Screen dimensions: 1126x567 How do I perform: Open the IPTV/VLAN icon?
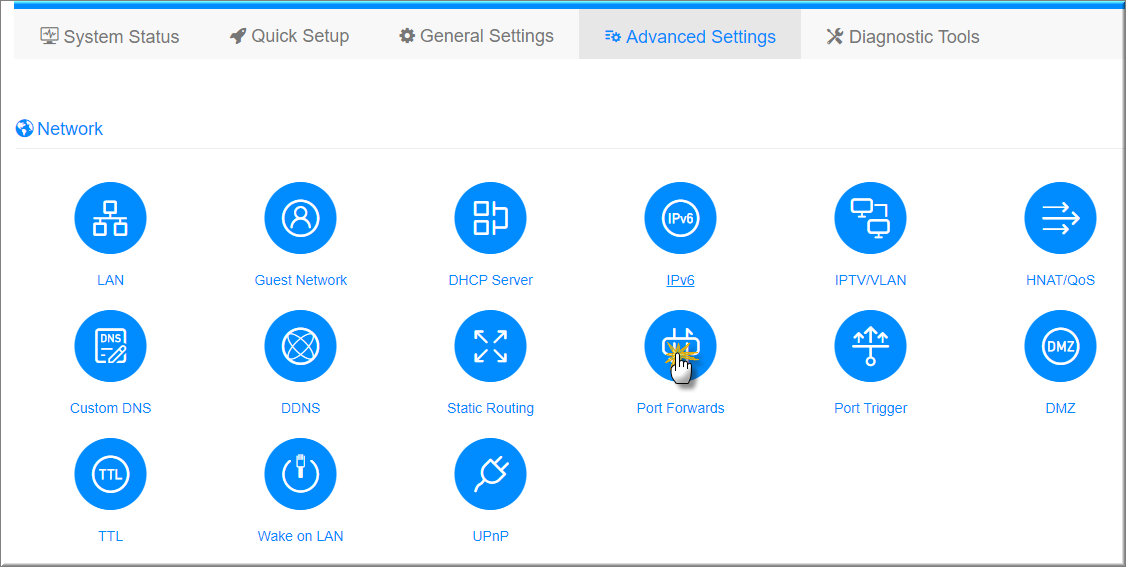[870, 218]
